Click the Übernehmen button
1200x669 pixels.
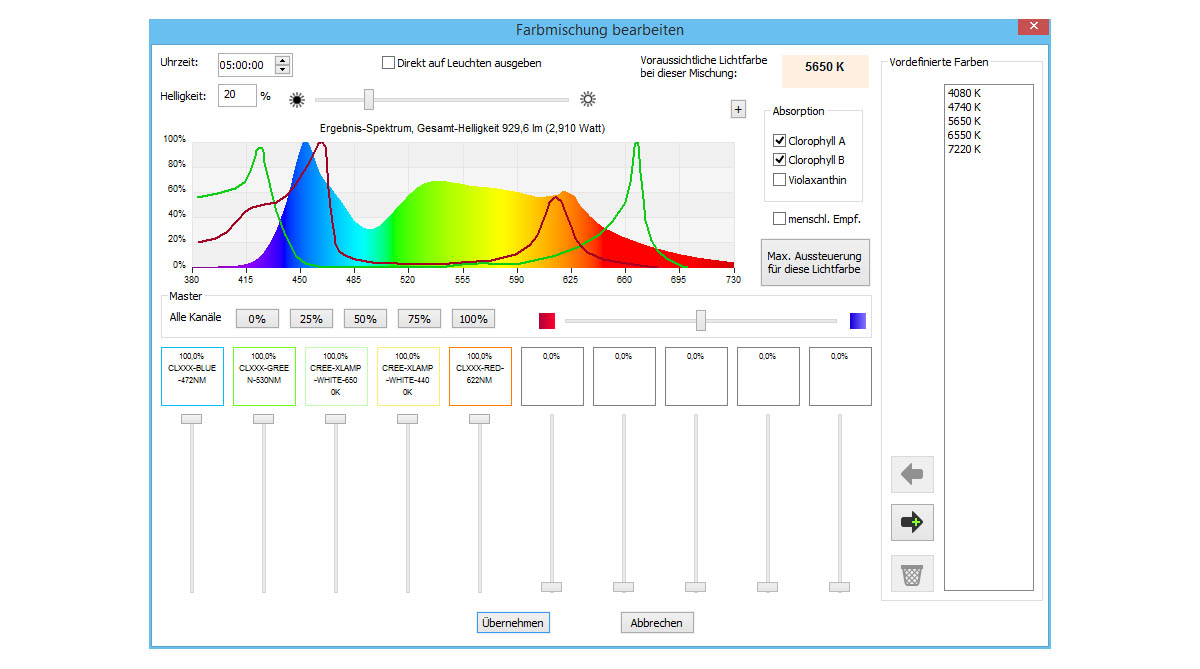(513, 623)
